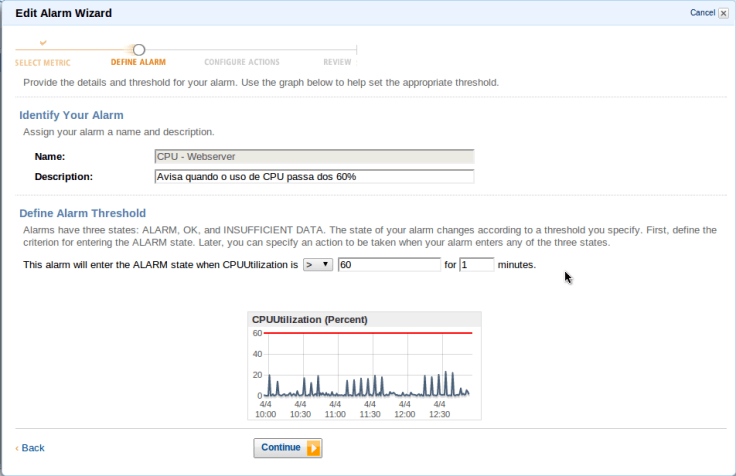Click the CPUUtilization (Percent) graph title

[309, 319]
